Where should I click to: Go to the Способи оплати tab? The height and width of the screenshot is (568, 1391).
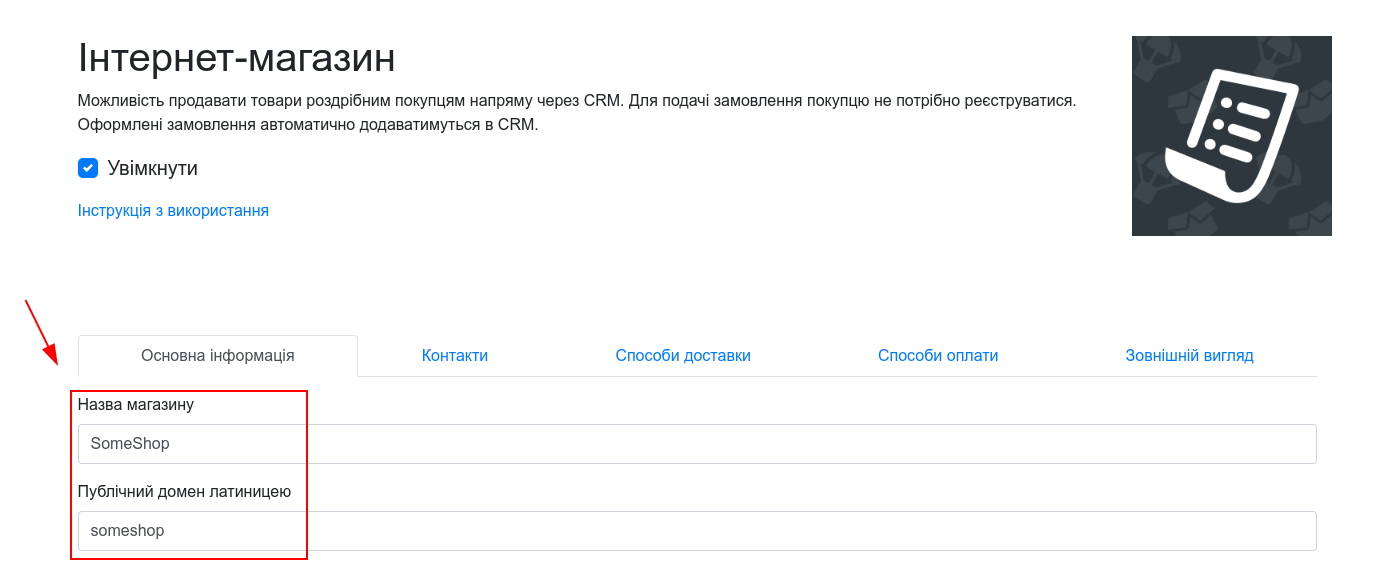point(938,356)
